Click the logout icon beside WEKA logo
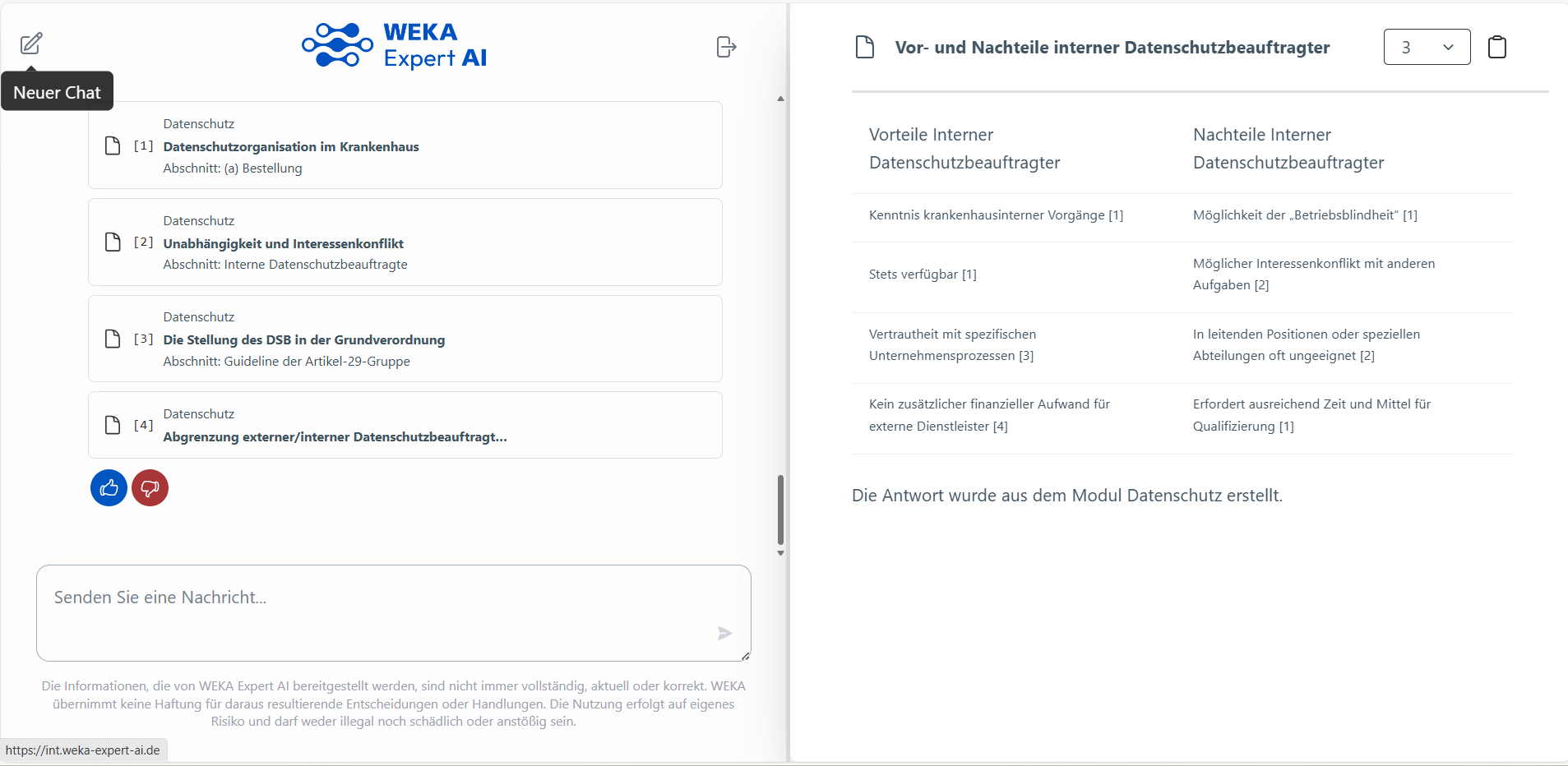1568x766 pixels. click(x=726, y=47)
